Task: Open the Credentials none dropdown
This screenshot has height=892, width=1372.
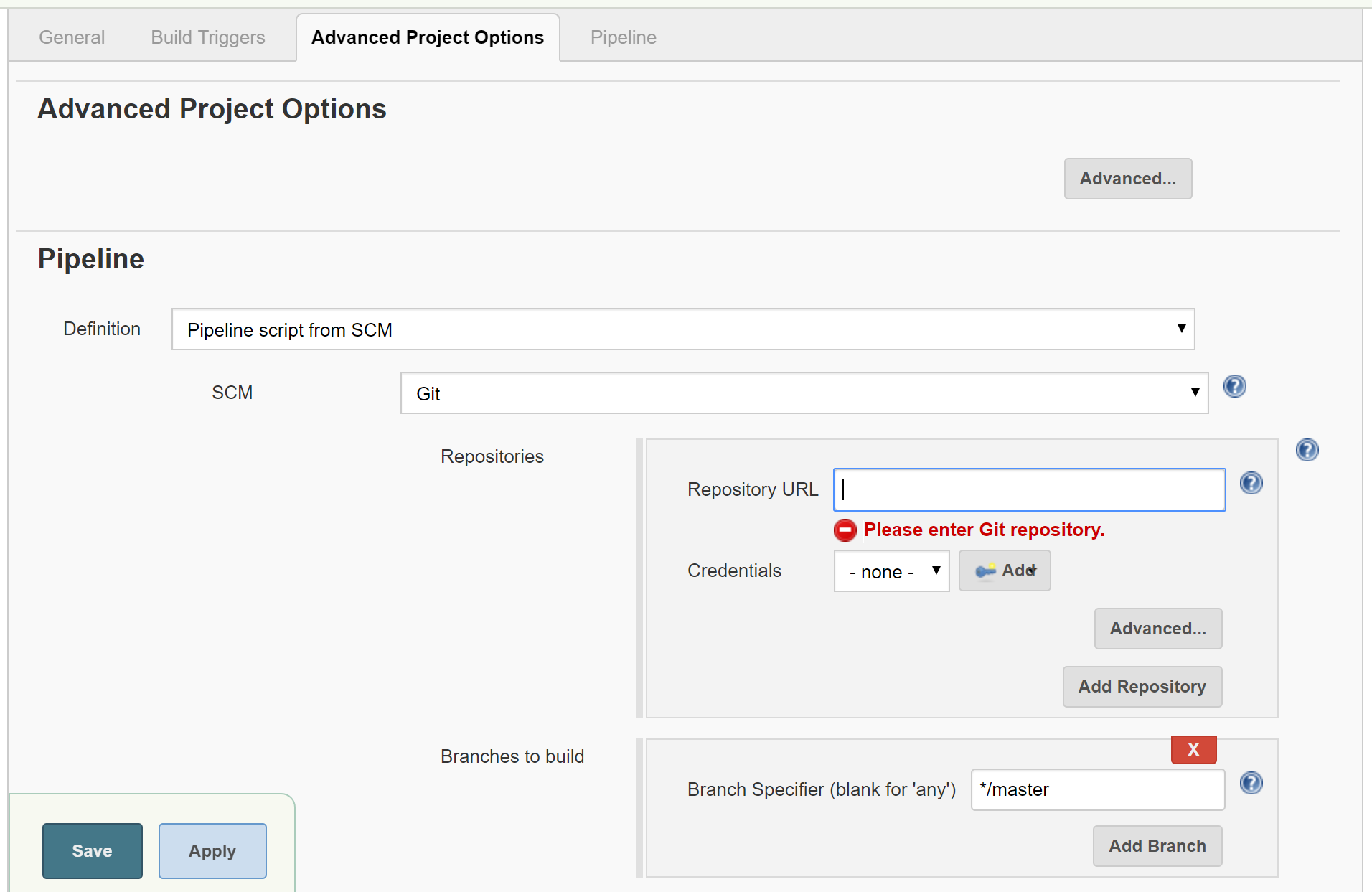Action: click(891, 571)
